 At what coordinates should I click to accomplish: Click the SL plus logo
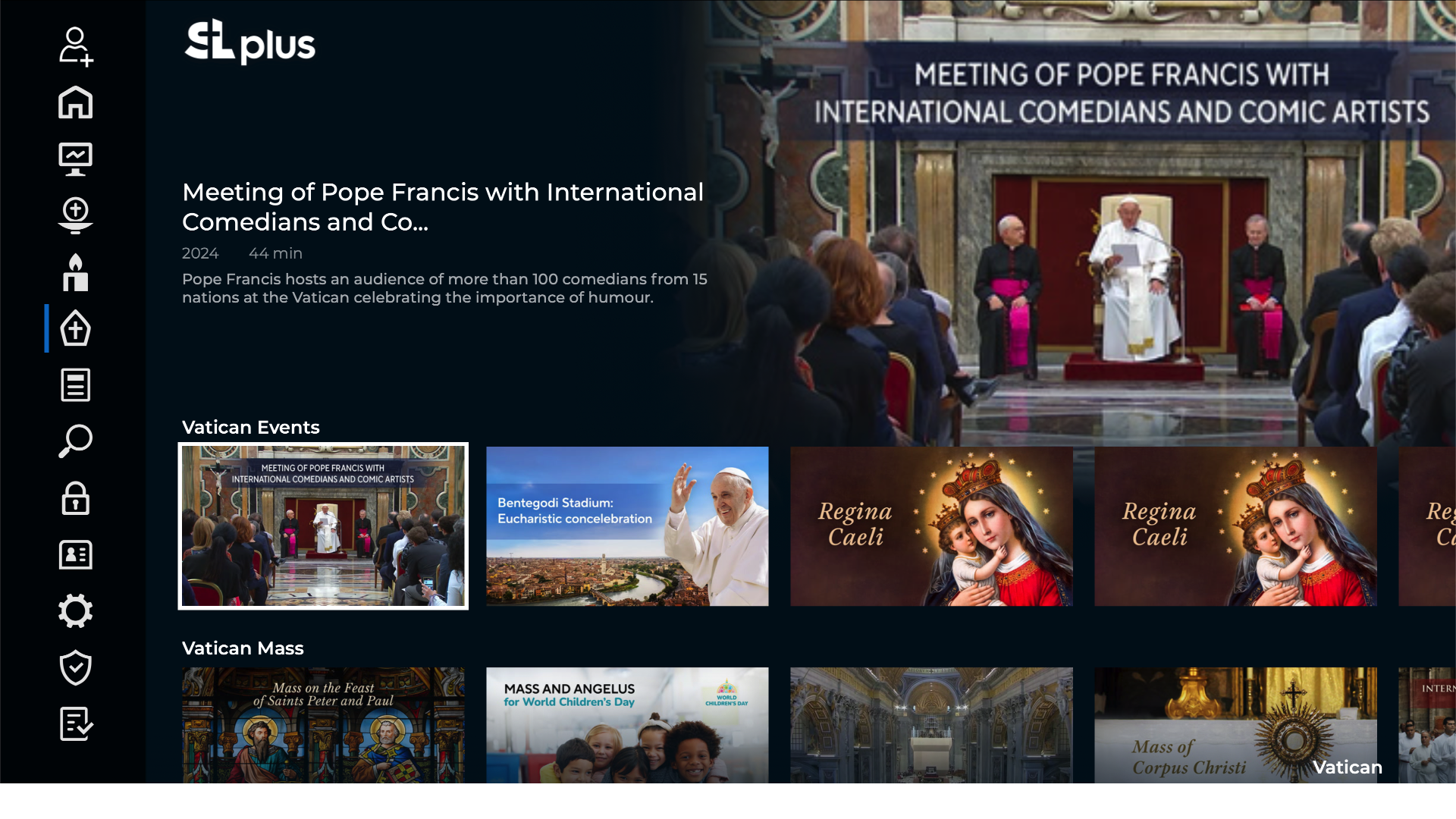pos(249,42)
